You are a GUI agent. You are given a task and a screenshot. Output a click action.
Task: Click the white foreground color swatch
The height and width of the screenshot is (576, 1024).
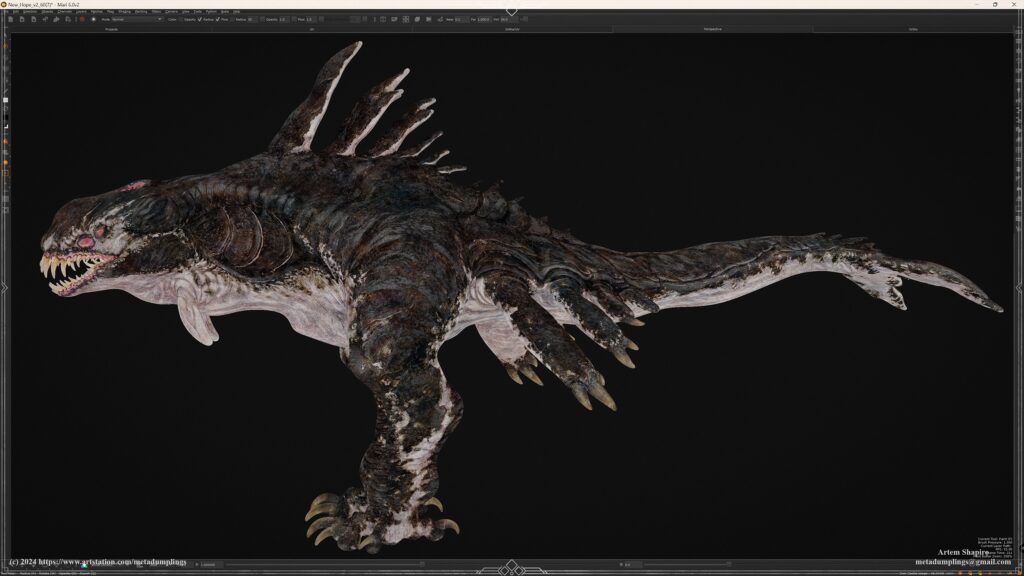[x=5, y=100]
